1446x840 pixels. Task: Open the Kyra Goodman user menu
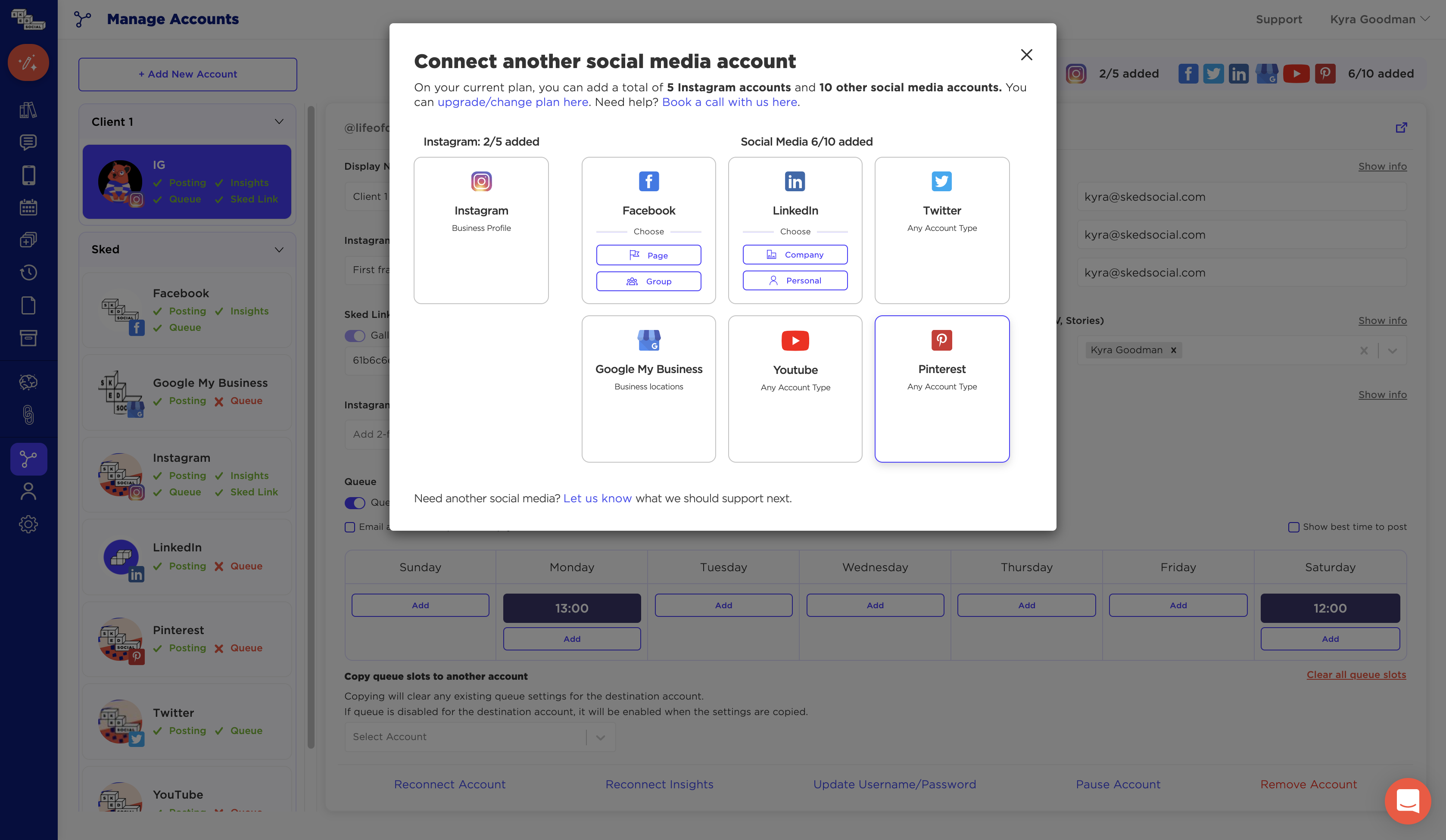[1380, 19]
